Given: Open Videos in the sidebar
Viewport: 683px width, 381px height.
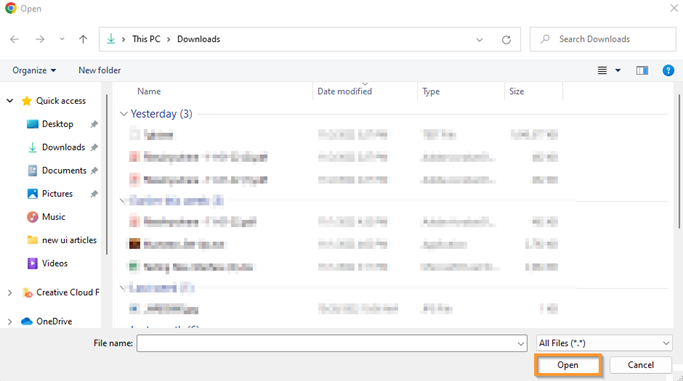Looking at the screenshot, I should tap(54, 263).
